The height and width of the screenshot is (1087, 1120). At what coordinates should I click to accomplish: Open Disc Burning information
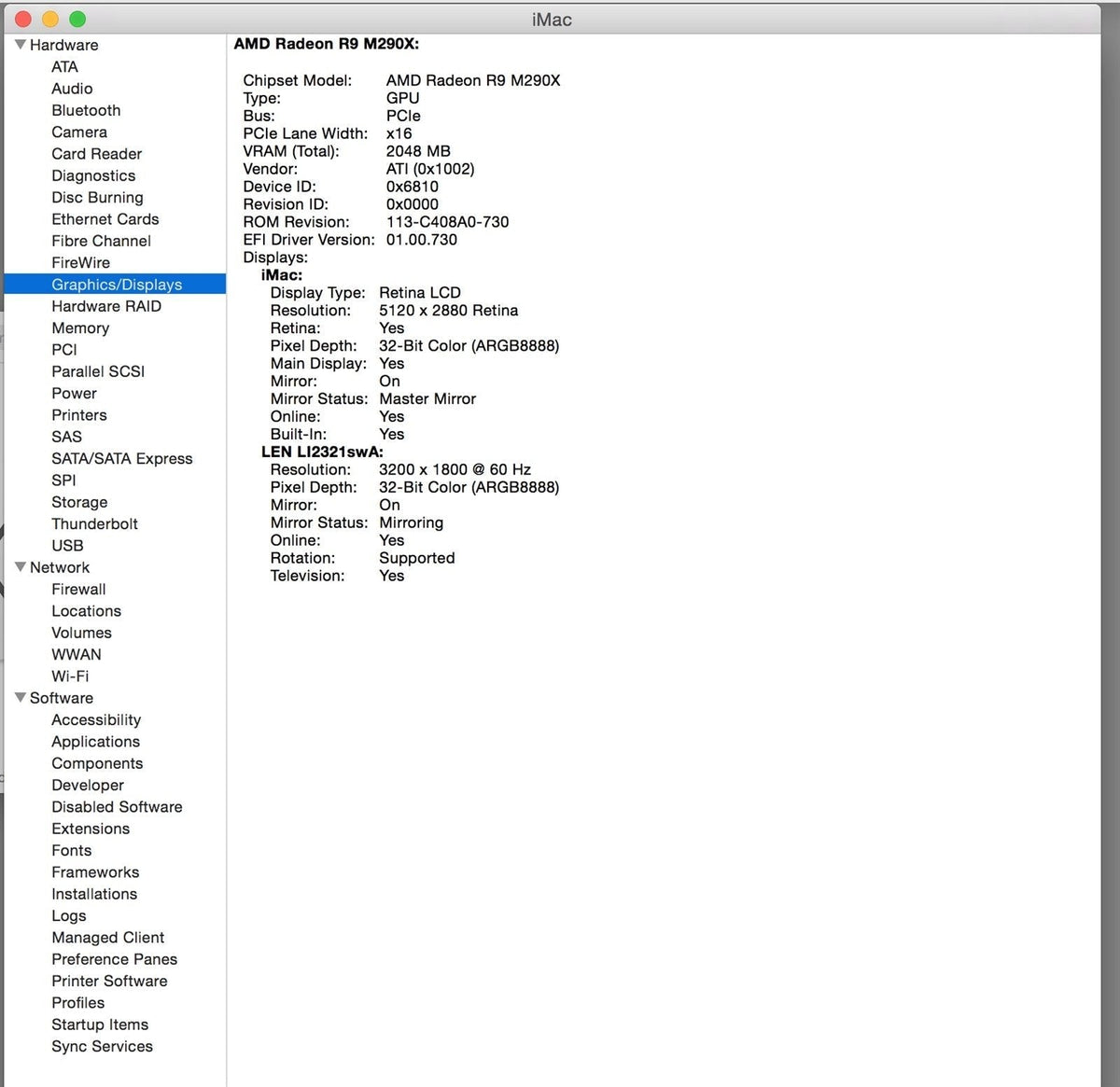[97, 198]
